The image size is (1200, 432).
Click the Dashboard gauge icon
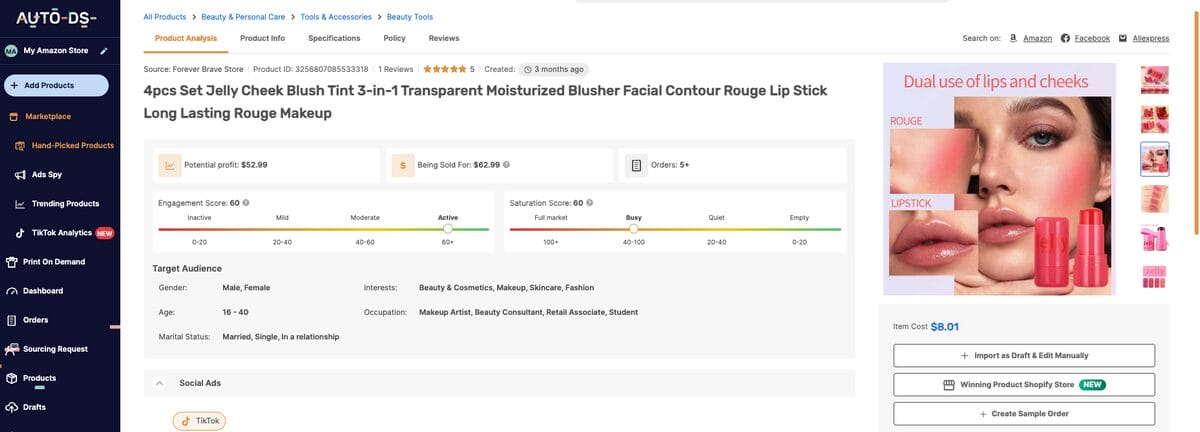click(x=12, y=292)
